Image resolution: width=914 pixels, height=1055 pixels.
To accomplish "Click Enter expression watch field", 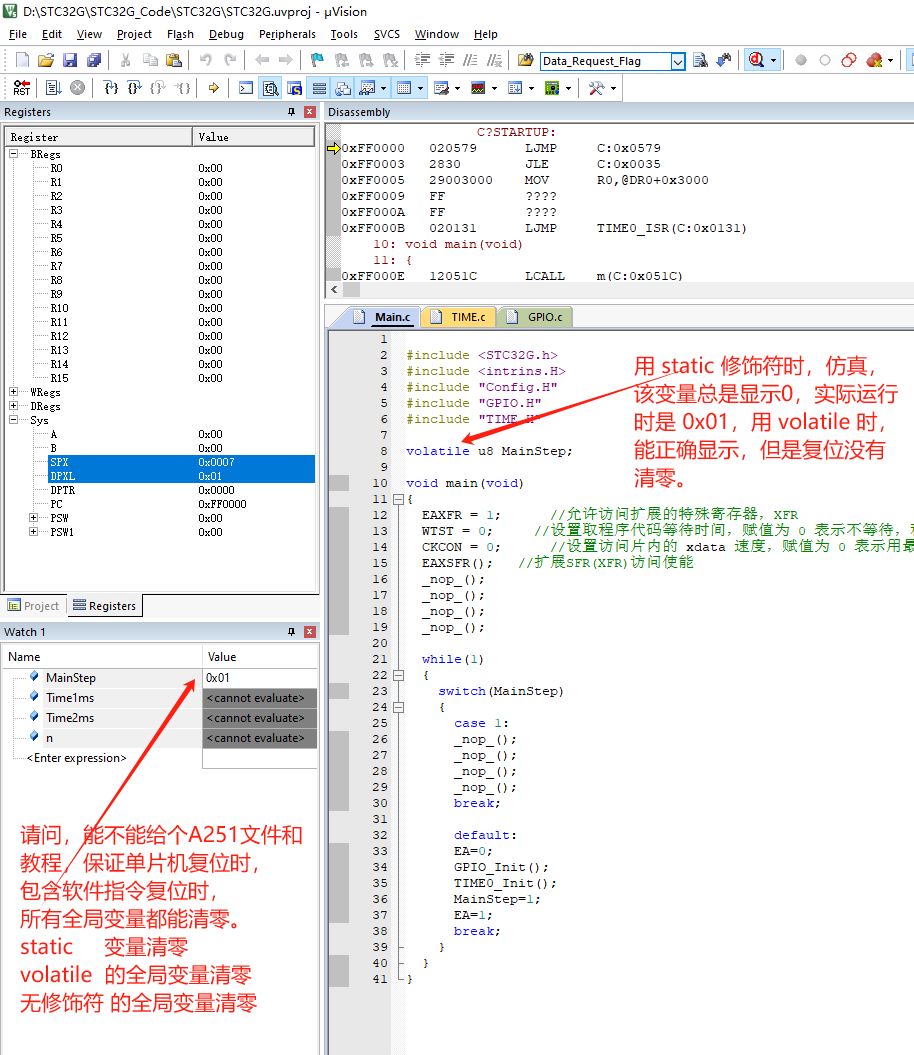I will [x=76, y=758].
